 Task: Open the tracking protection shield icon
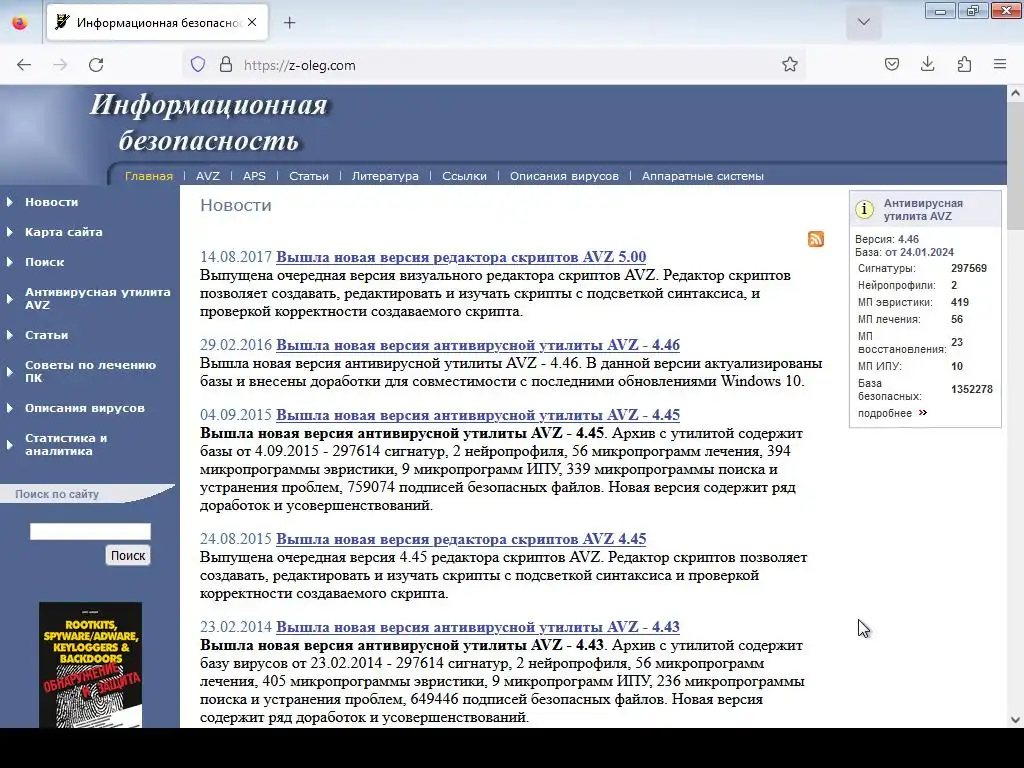coord(198,65)
